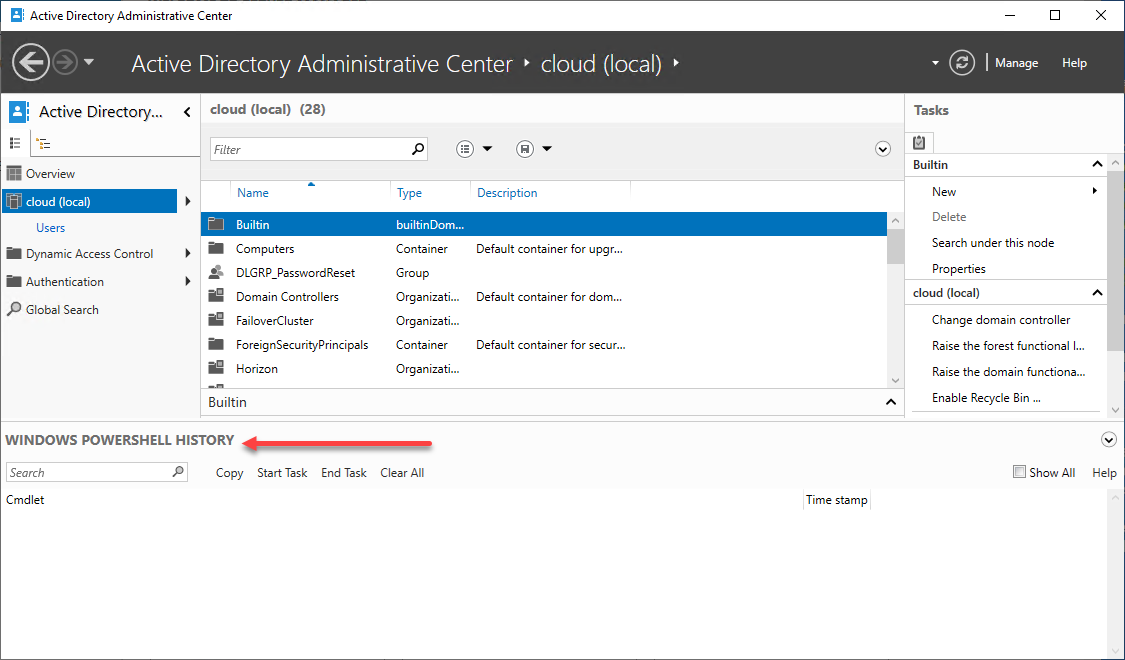
Task: Select FailoverCluster row
Action: (x=544, y=321)
